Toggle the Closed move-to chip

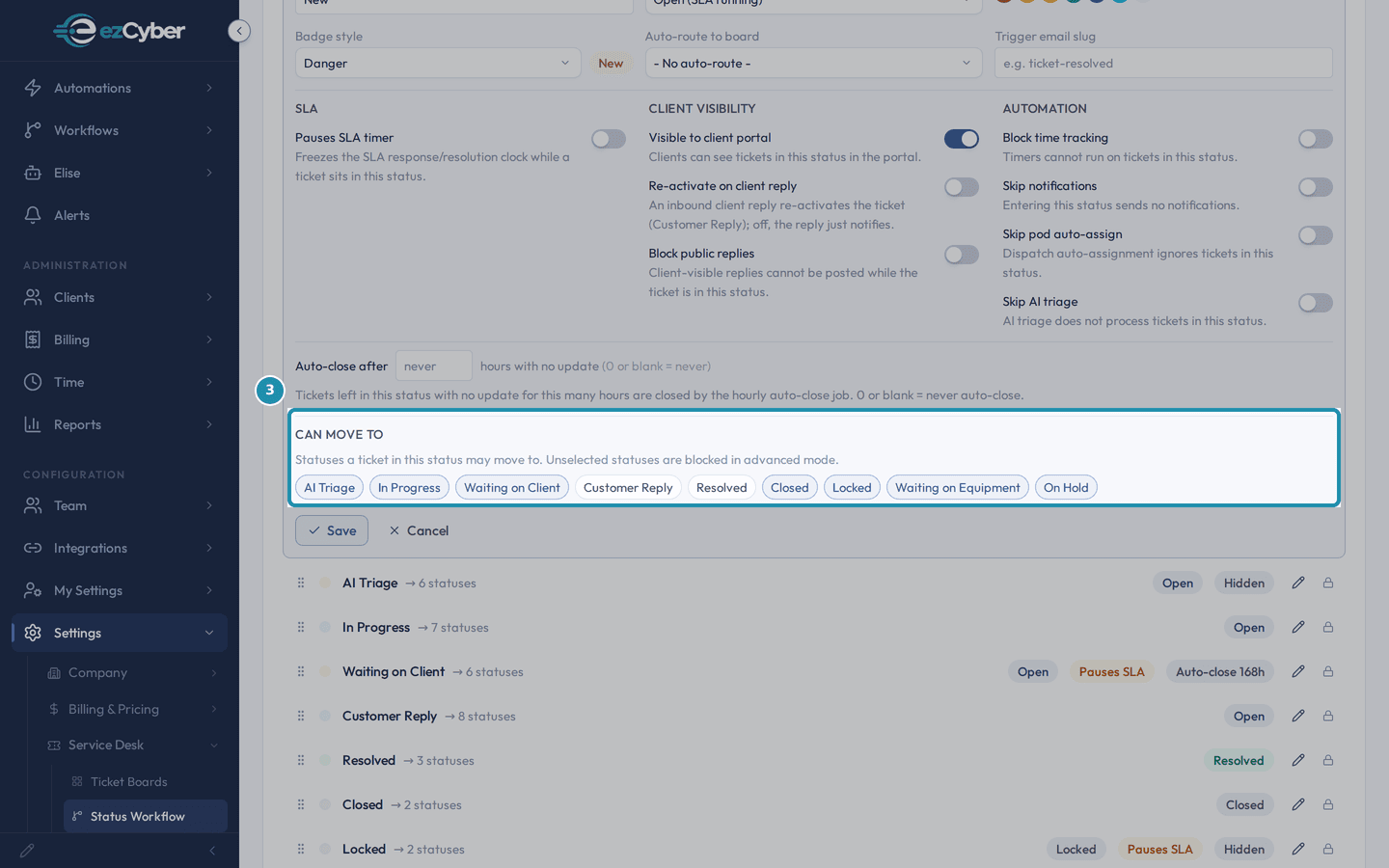(x=790, y=487)
